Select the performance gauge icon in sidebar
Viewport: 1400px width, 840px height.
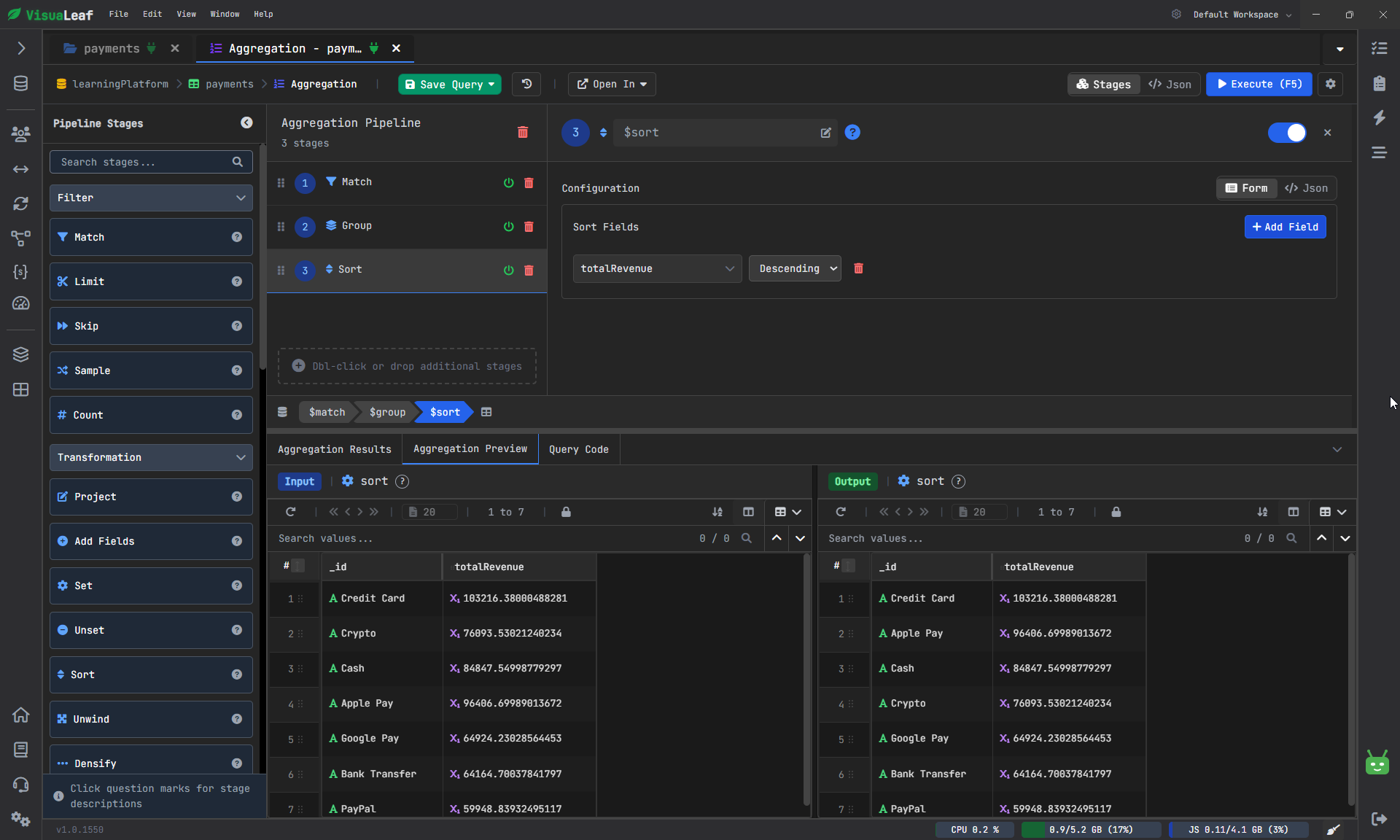20,304
